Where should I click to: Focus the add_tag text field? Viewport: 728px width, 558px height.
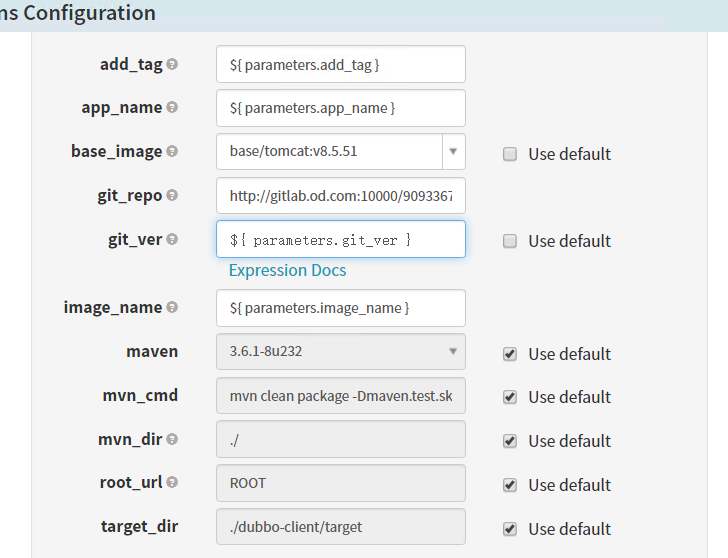pyautogui.click(x=340, y=64)
